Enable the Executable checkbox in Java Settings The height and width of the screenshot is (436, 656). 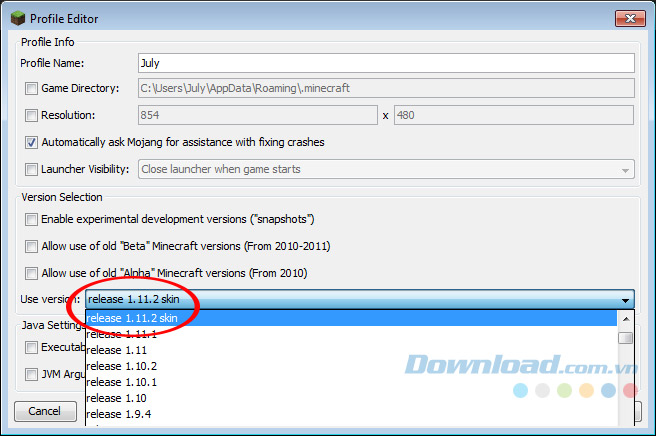[x=31, y=348]
